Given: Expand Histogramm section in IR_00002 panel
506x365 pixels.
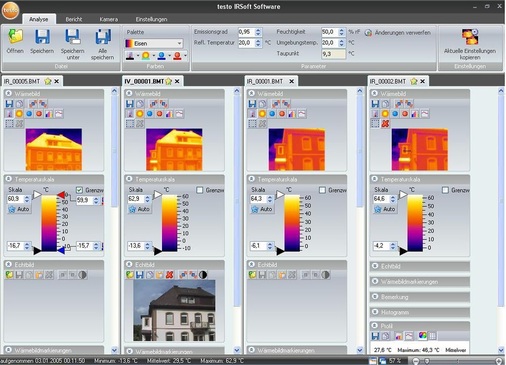Looking at the screenshot, I should (x=375, y=312).
